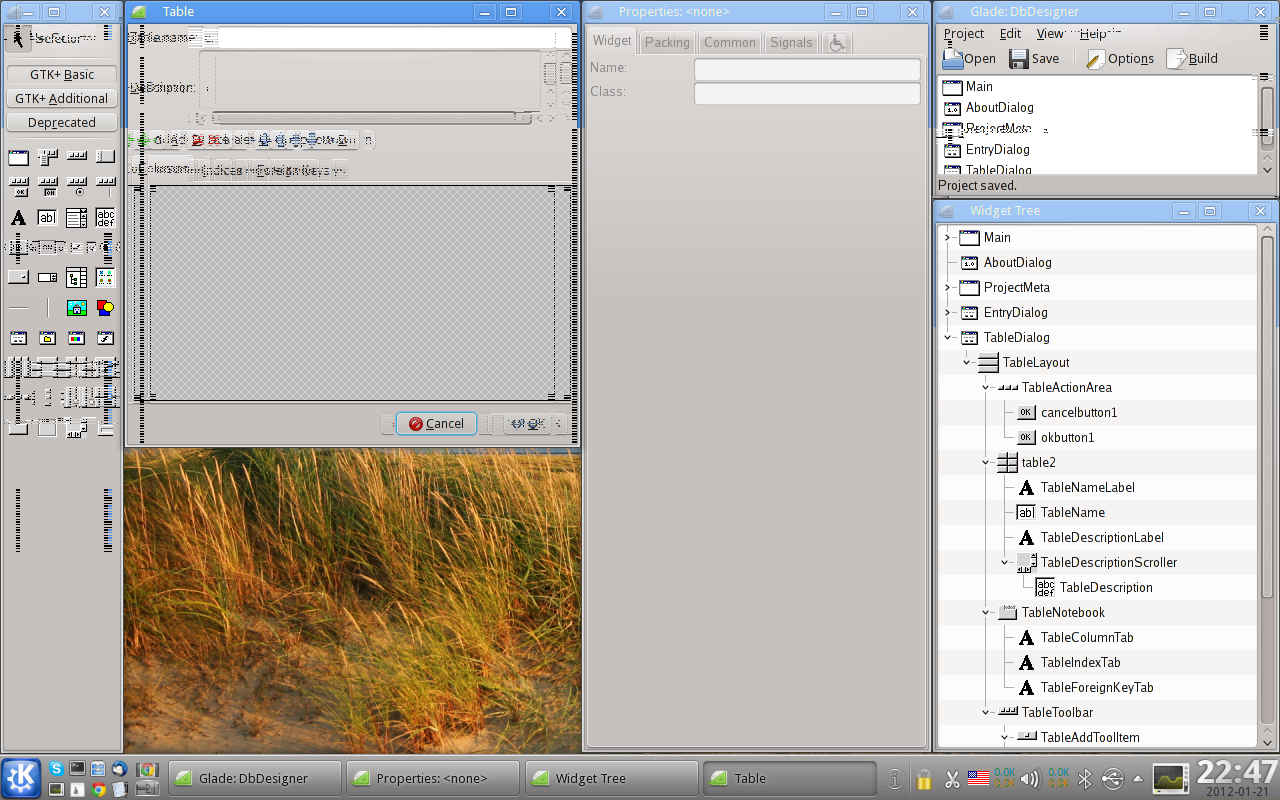The height and width of the screenshot is (800, 1280).
Task: Click the Open project toolbar icon
Action: click(x=969, y=59)
